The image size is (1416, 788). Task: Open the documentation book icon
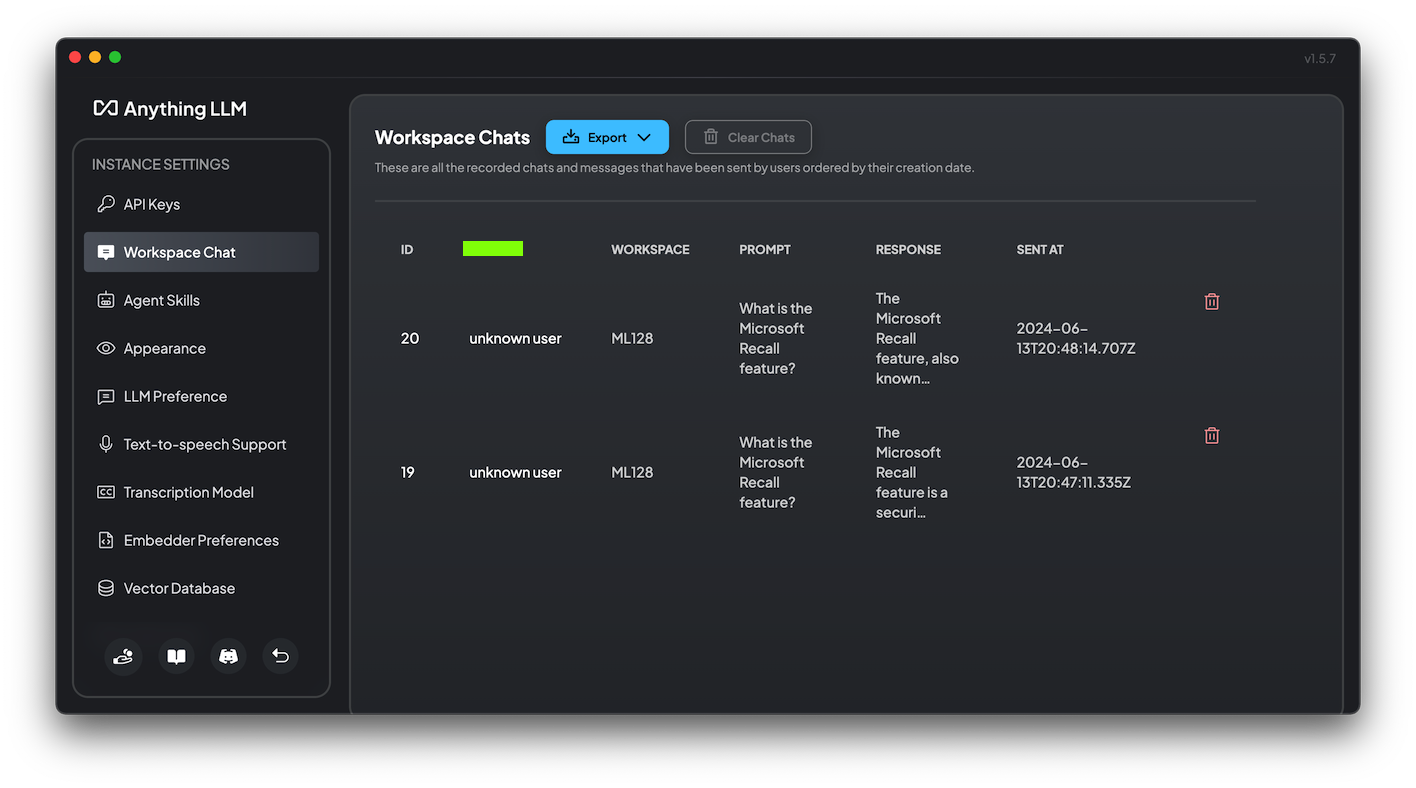coord(176,656)
